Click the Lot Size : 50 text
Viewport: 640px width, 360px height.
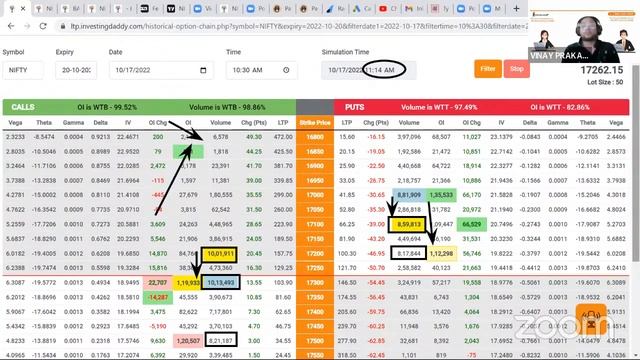(605, 82)
